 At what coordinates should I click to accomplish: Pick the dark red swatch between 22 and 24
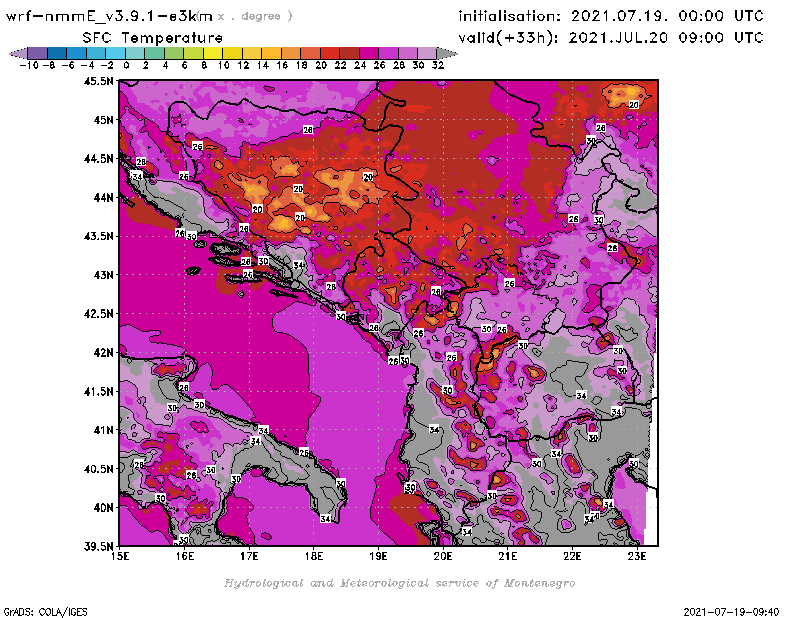tap(349, 53)
